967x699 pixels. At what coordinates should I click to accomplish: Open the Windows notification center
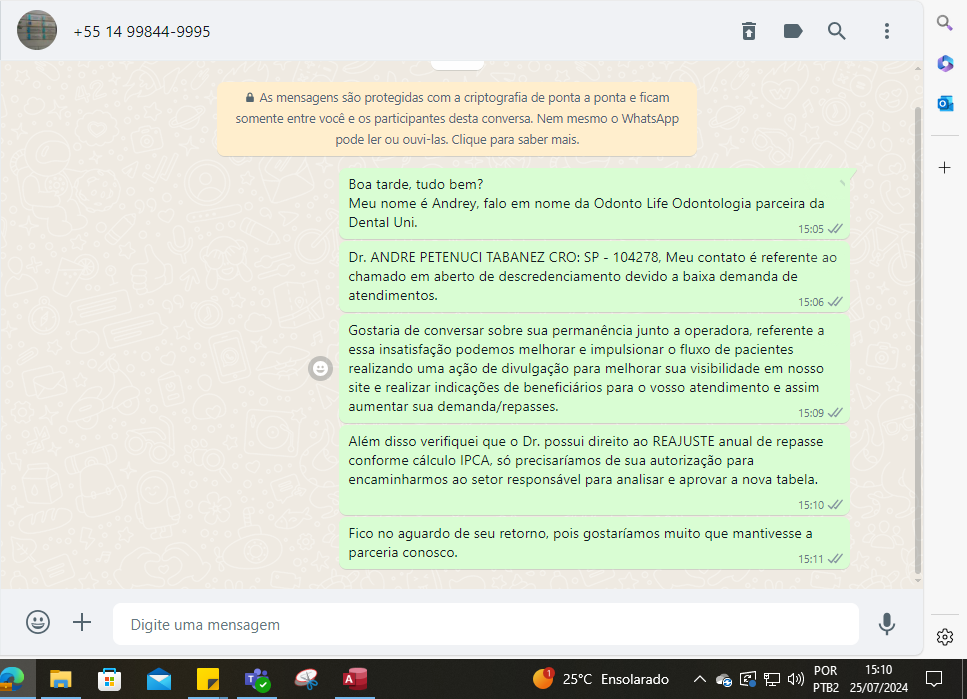click(934, 679)
